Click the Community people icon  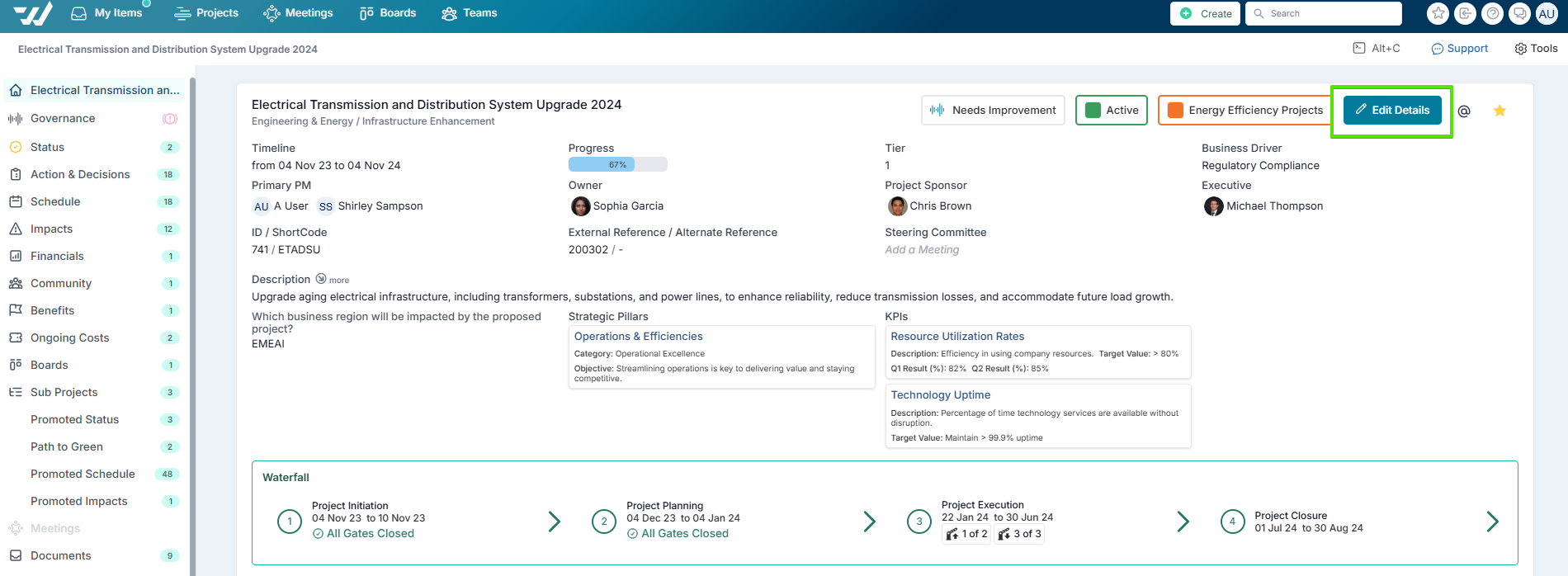point(16,283)
